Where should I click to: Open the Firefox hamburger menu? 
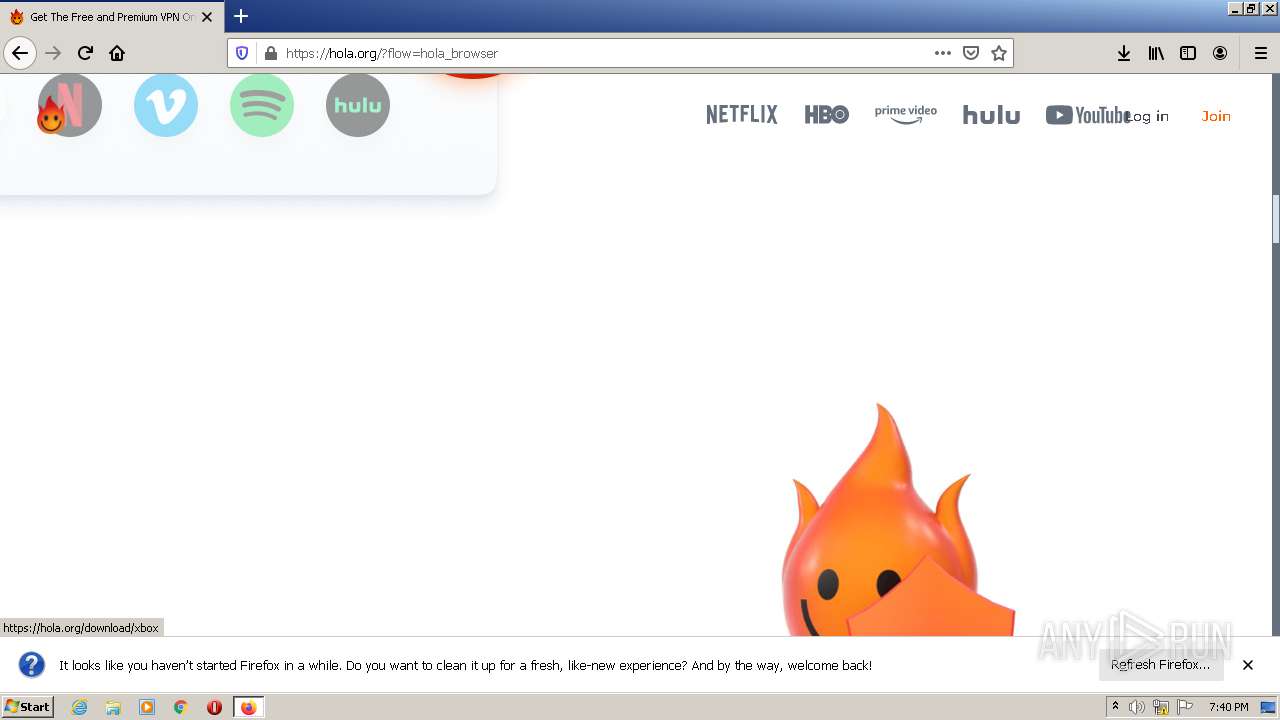[x=1261, y=53]
